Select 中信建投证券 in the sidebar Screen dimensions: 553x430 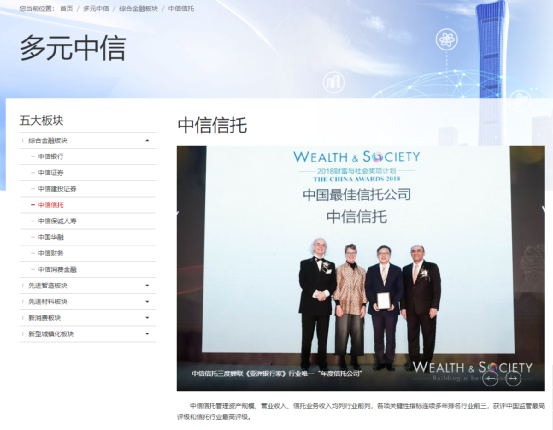[x=57, y=189]
